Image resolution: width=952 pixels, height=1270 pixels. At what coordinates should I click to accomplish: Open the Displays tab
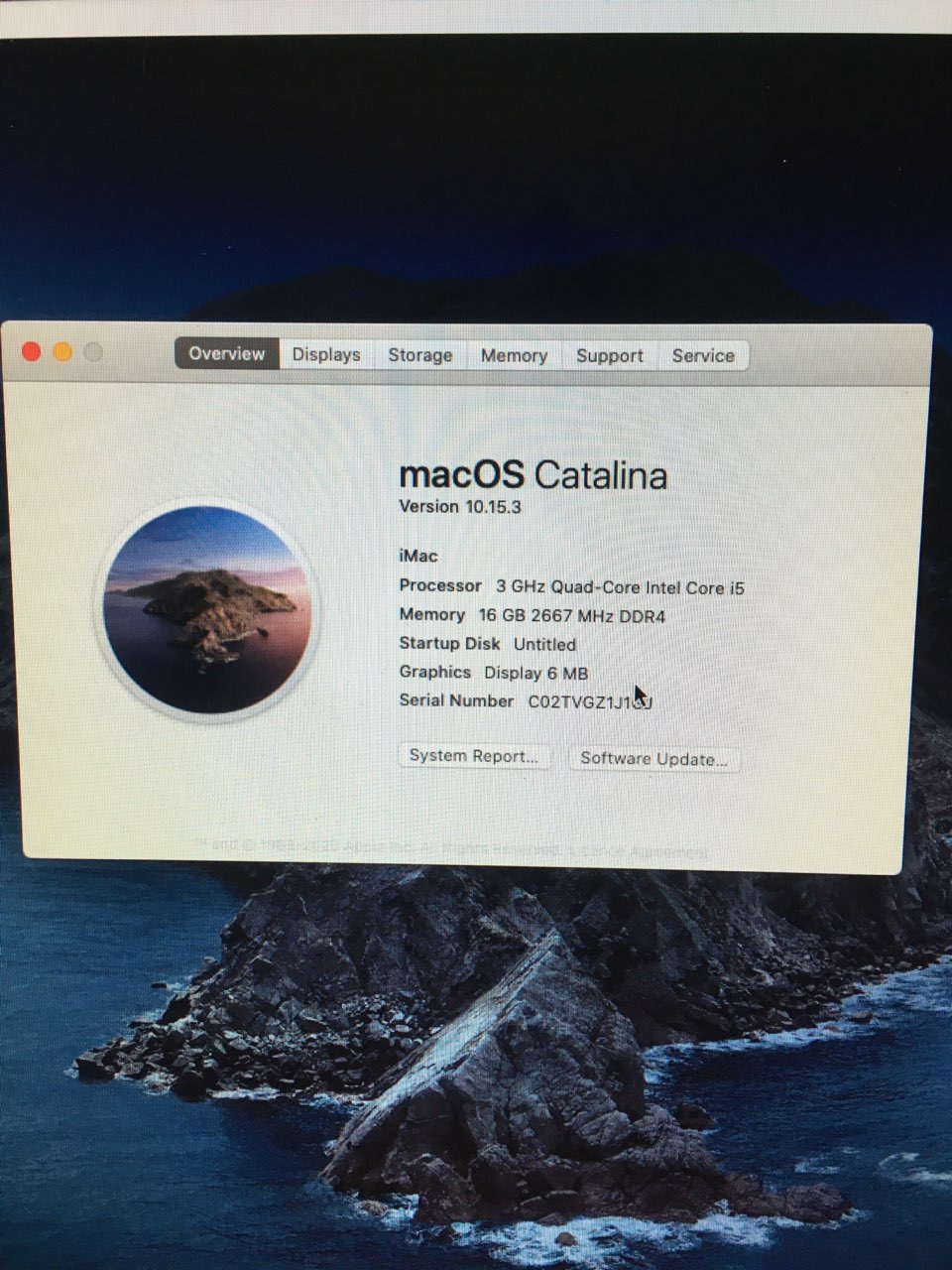326,354
